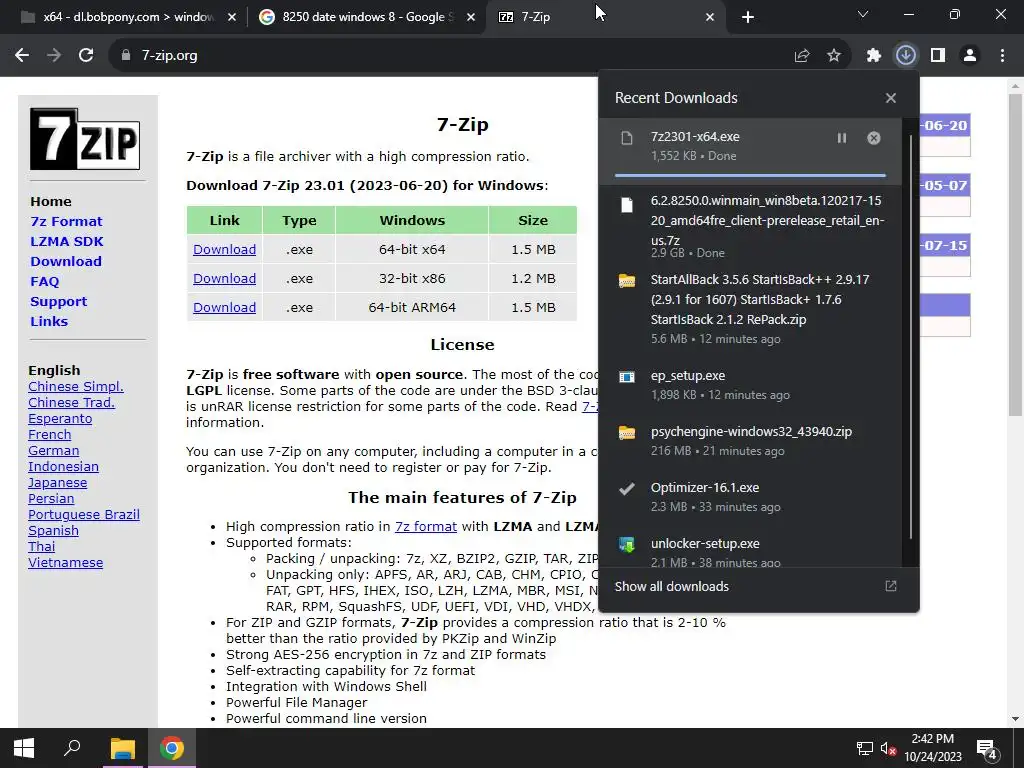Click the network tray icon
The width and height of the screenshot is (1024, 768).
pos(865,748)
